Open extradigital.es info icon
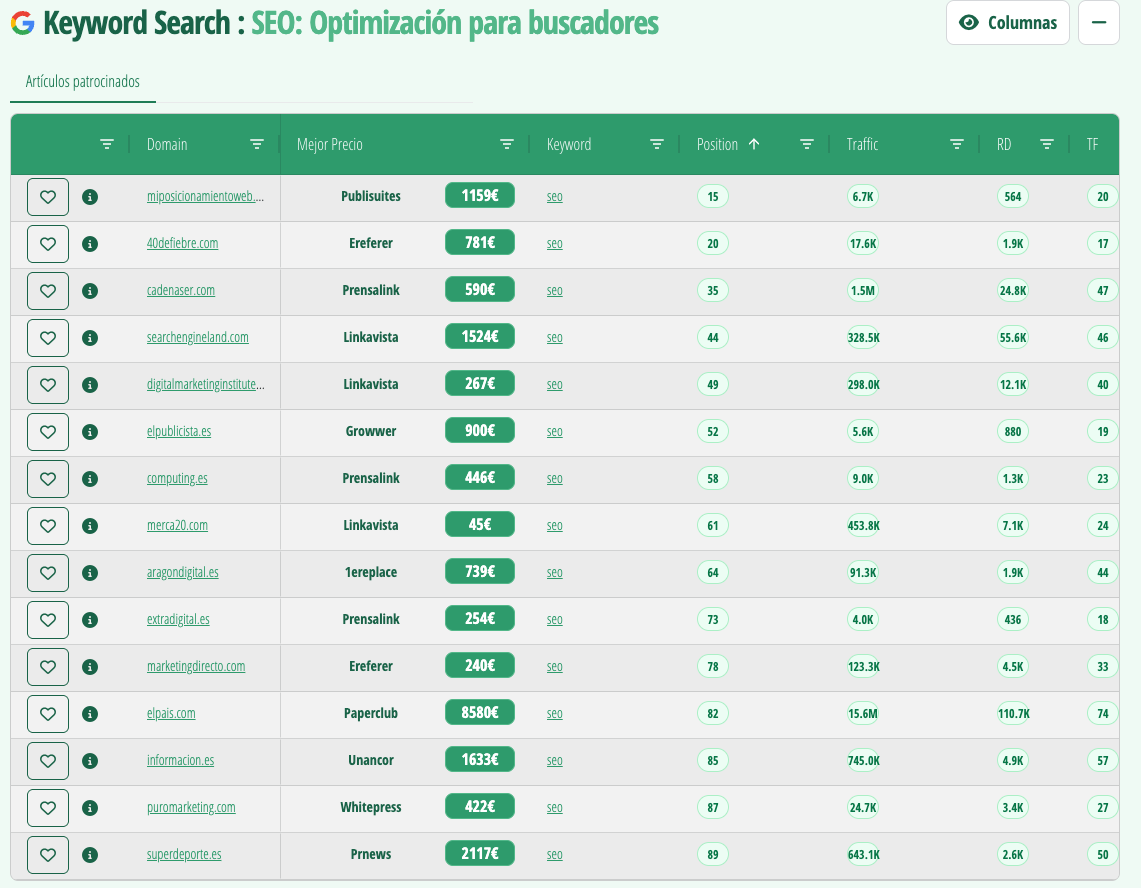Screen dimensions: 1141x888 click(x=90, y=619)
